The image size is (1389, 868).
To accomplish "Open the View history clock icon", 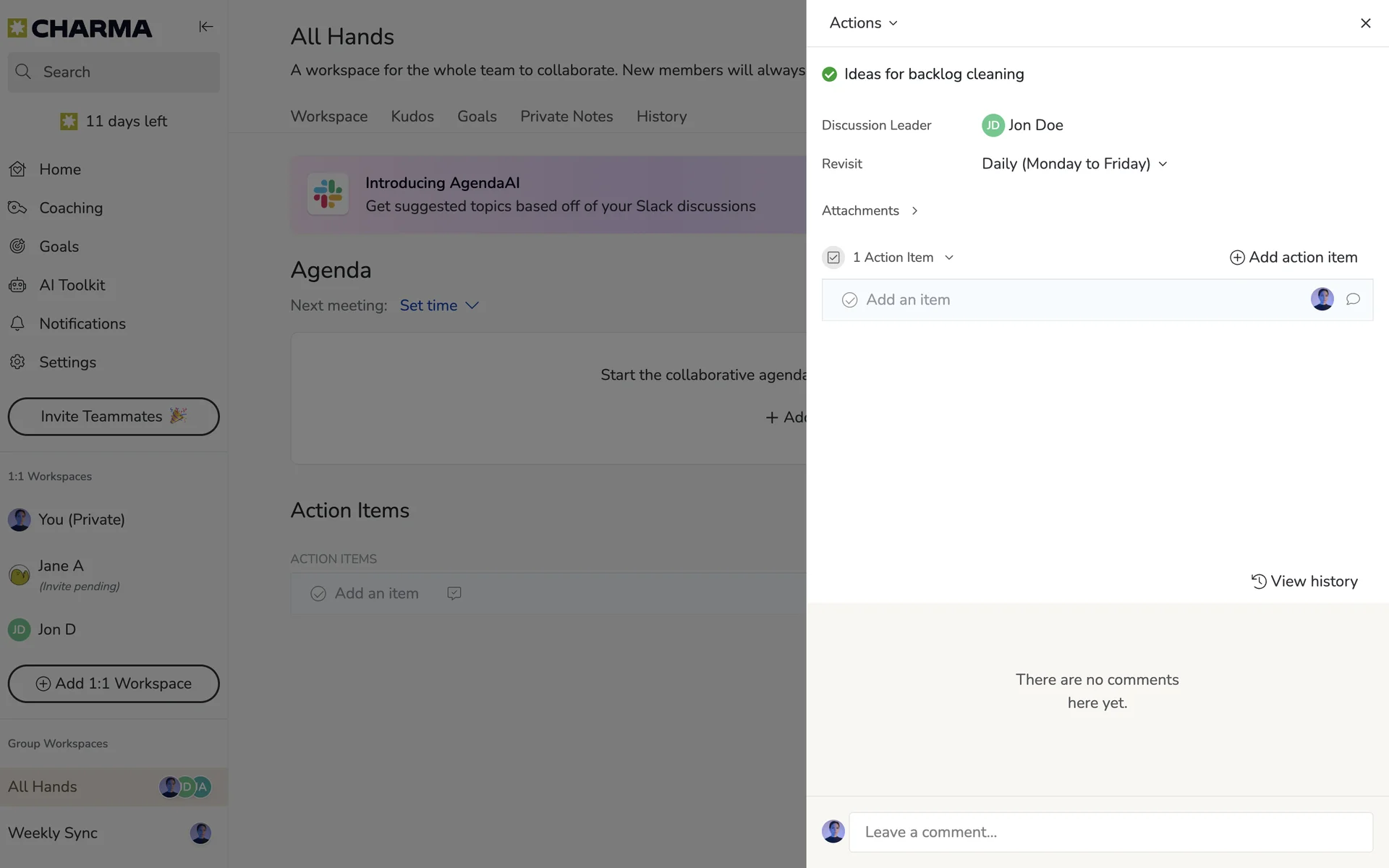I will [x=1259, y=582].
